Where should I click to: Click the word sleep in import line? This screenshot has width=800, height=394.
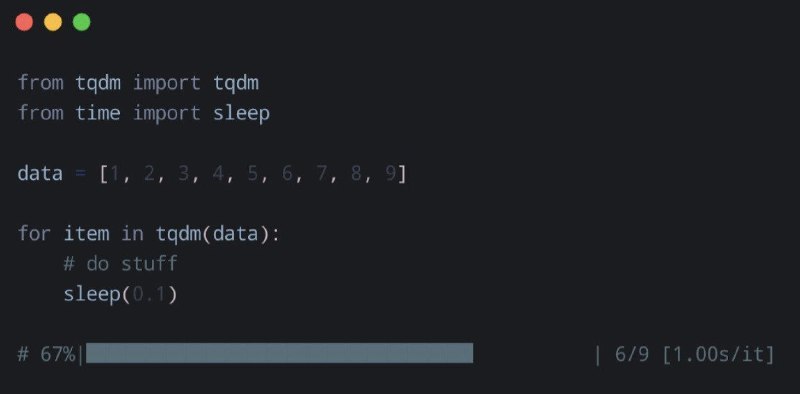tap(241, 113)
